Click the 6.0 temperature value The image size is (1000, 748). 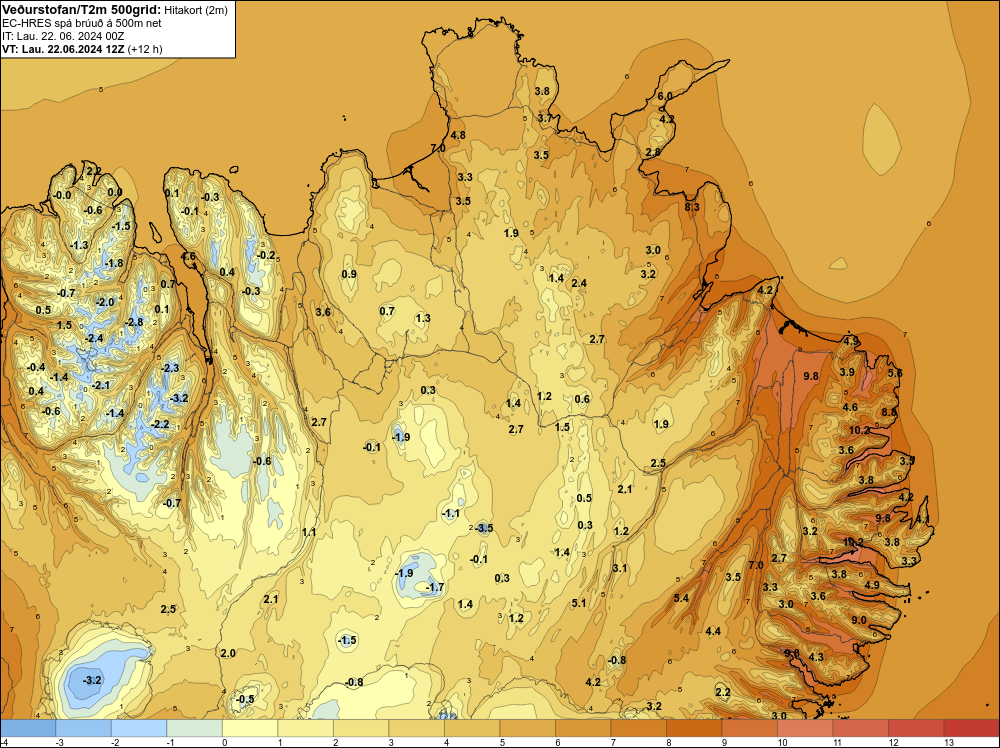coord(665,96)
